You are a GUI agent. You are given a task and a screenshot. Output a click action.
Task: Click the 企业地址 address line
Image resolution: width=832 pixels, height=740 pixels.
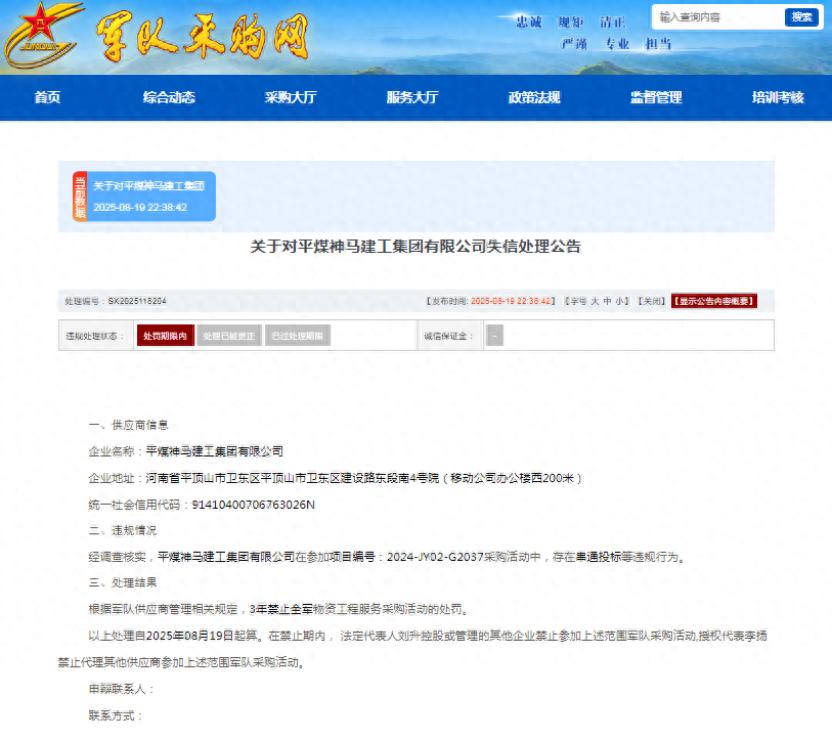coord(335,478)
